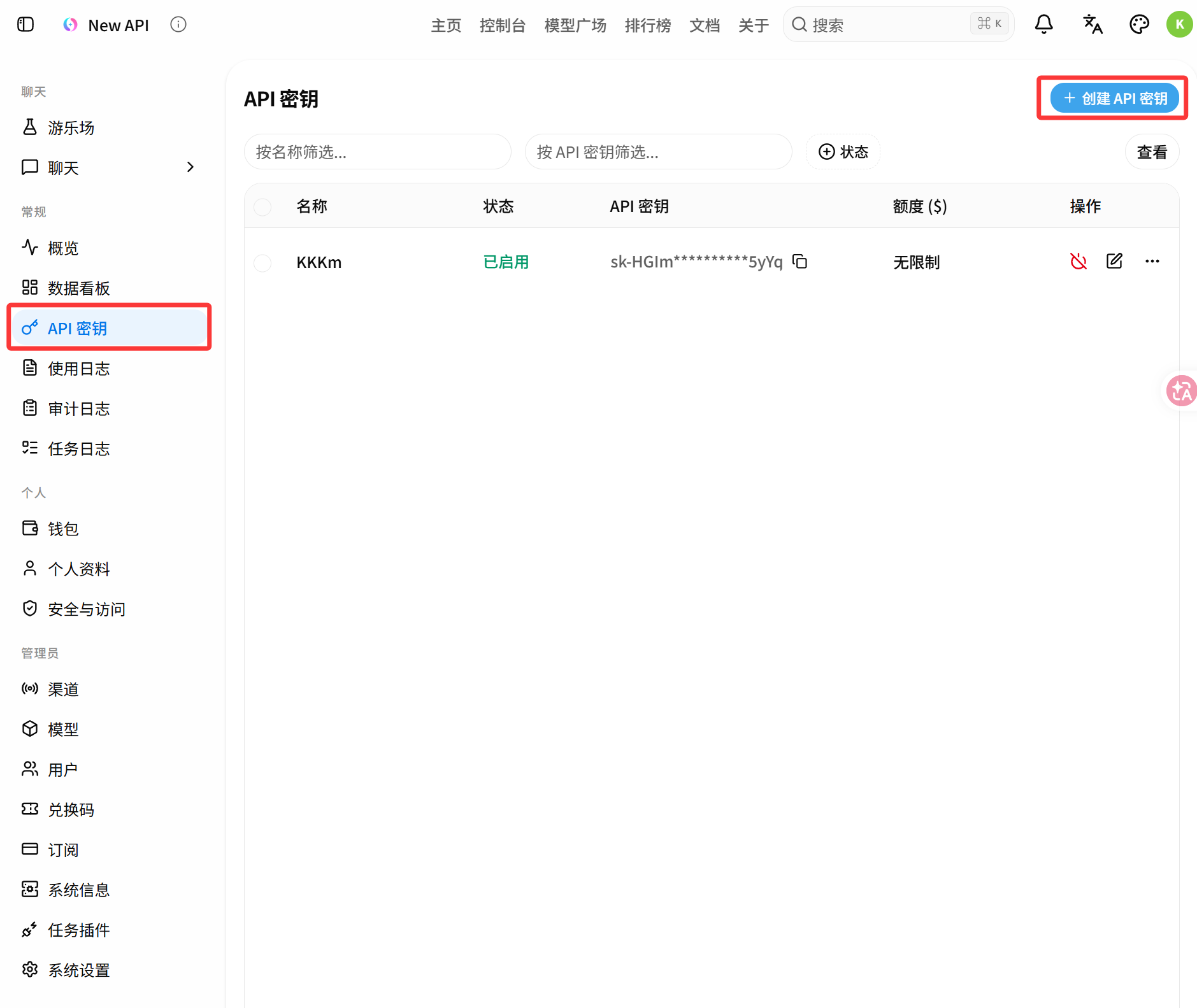Go to the 主页 nav item
The width and height of the screenshot is (1197, 1008).
[x=446, y=25]
